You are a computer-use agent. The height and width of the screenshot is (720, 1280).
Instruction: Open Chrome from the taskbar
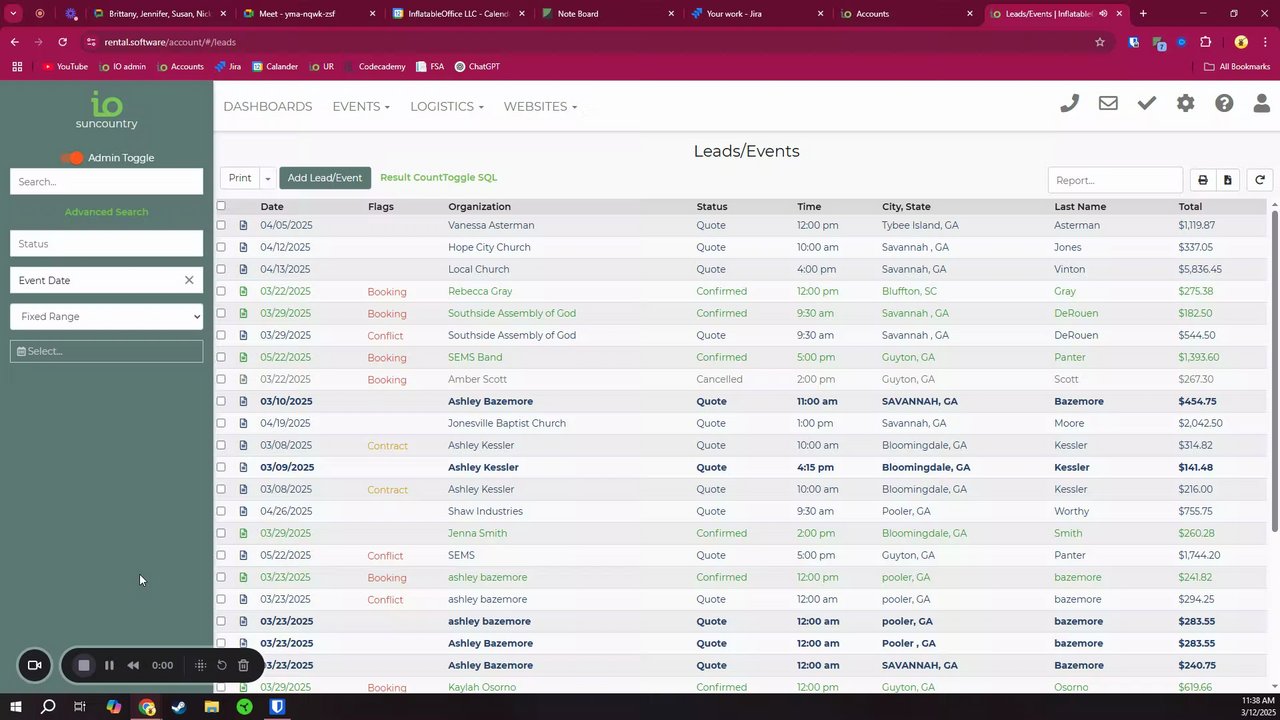click(147, 707)
